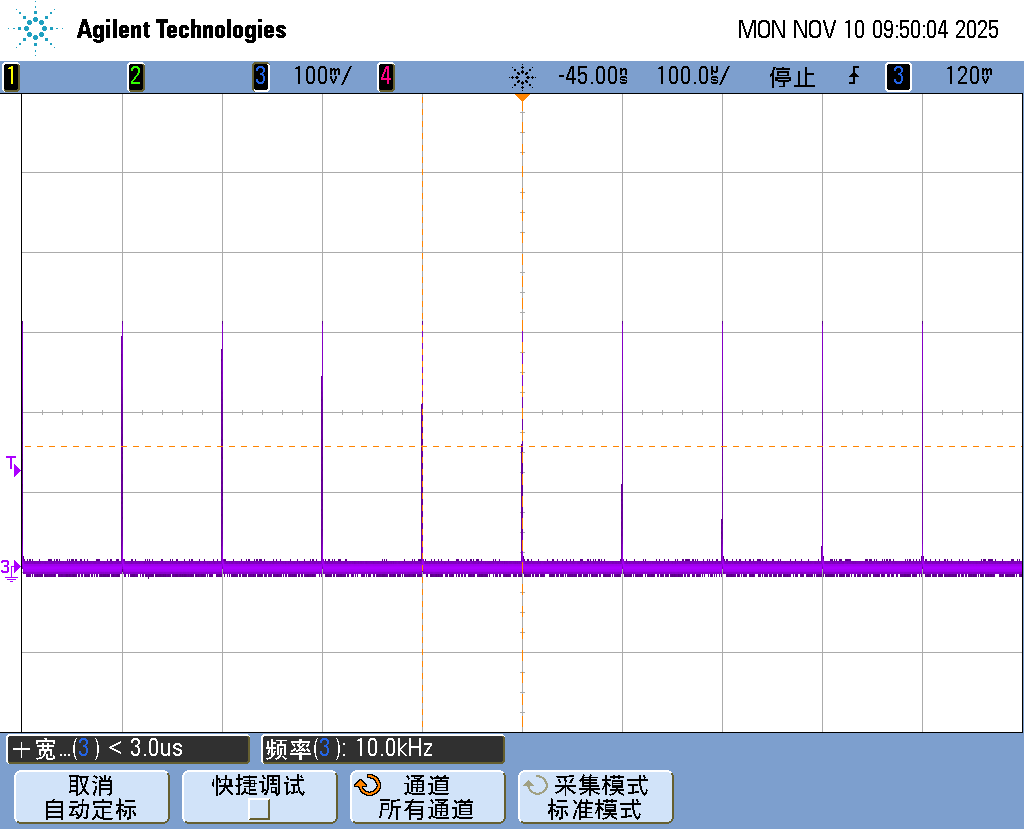The height and width of the screenshot is (829, 1024).
Task: Select the 频率 10.0kHz measurement readout
Action: pos(384,748)
